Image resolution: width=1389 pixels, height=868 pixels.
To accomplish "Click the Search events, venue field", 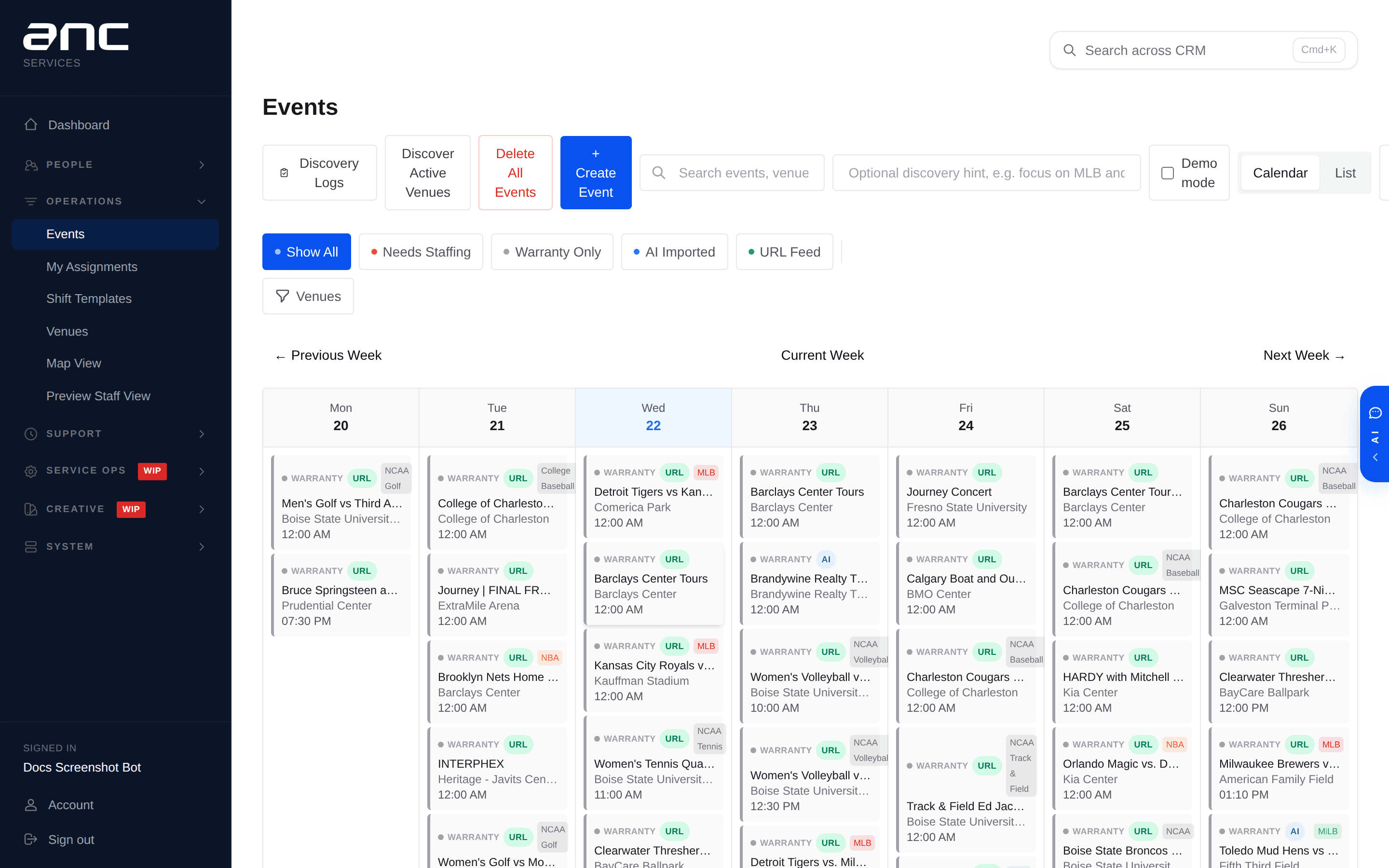I will 732,173.
